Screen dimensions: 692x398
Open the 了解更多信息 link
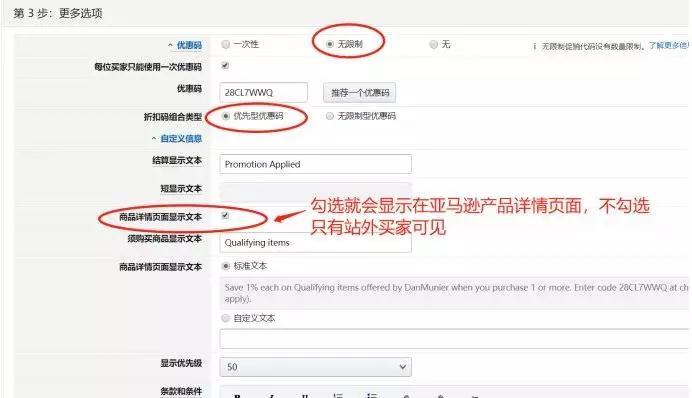point(669,45)
